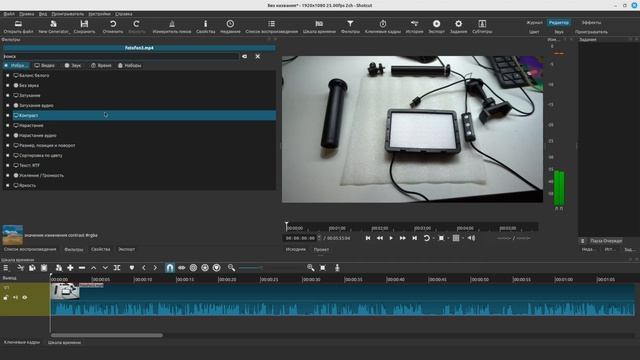
Task: Toggle the timeline snapping magnet
Action: 170,268
